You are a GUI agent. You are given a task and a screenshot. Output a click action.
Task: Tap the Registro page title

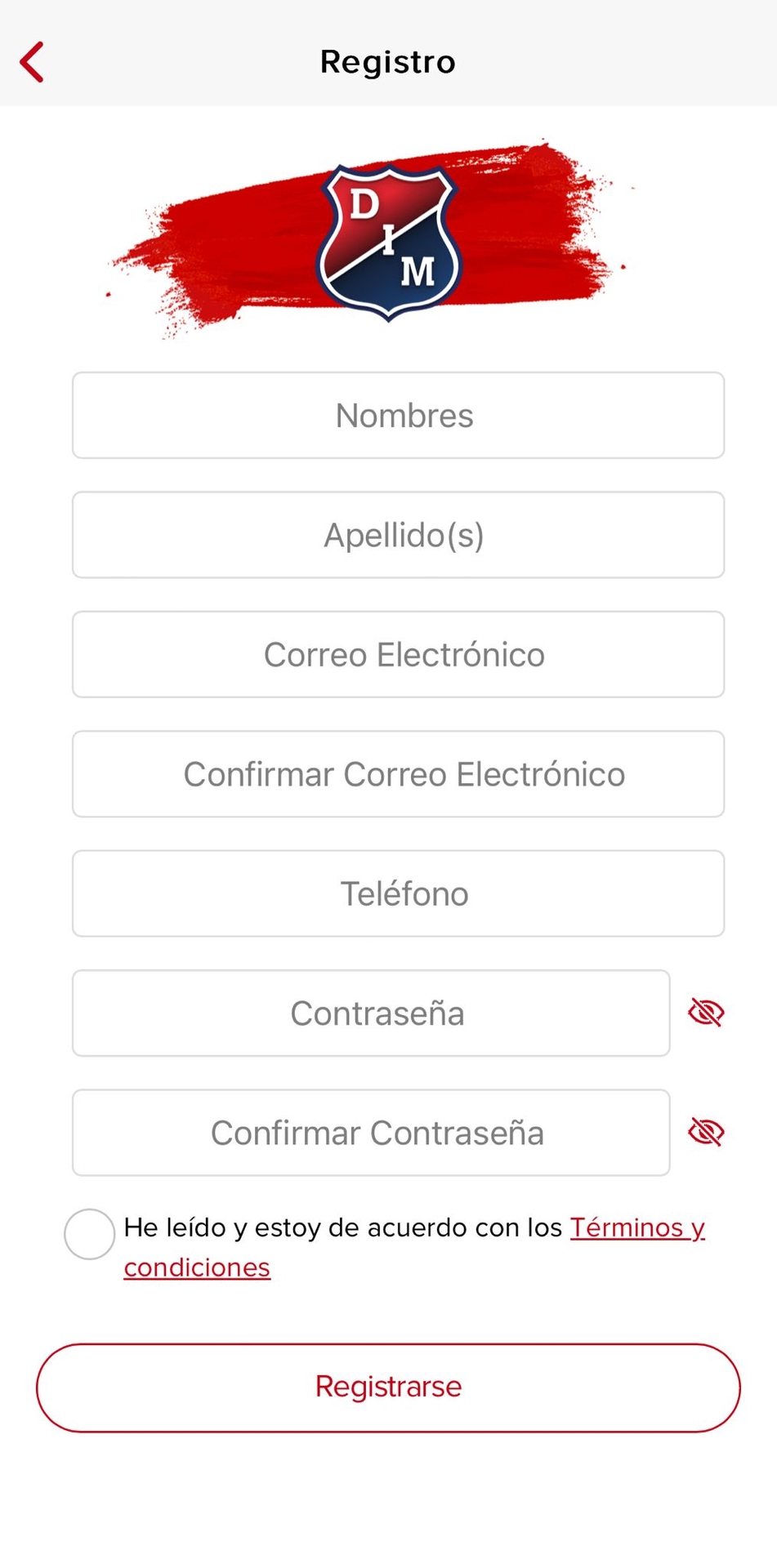(388, 62)
